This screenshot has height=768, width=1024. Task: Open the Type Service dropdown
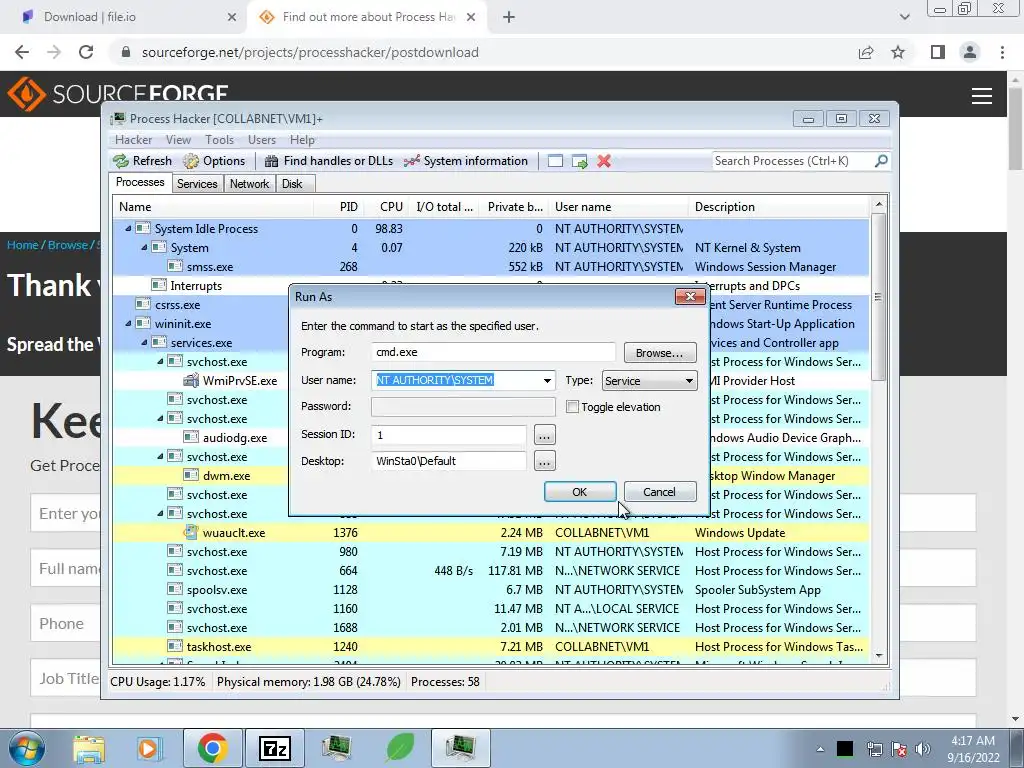[x=649, y=381]
